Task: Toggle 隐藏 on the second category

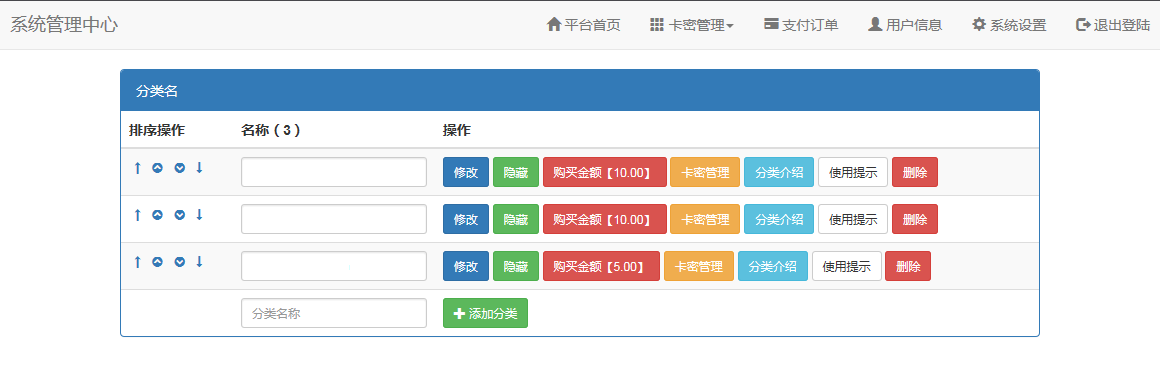Action: point(516,219)
